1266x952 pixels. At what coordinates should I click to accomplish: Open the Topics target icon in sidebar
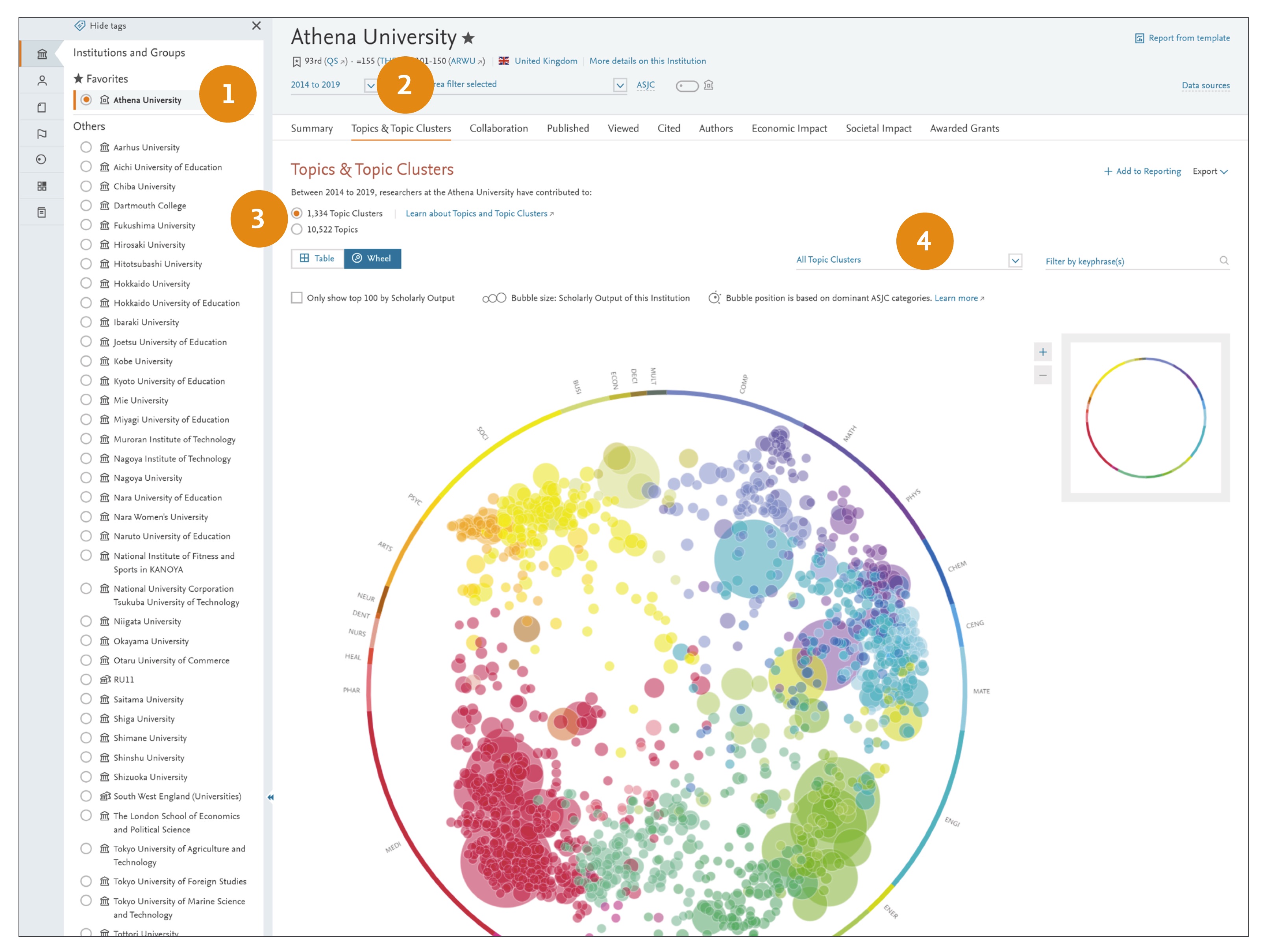(x=42, y=160)
